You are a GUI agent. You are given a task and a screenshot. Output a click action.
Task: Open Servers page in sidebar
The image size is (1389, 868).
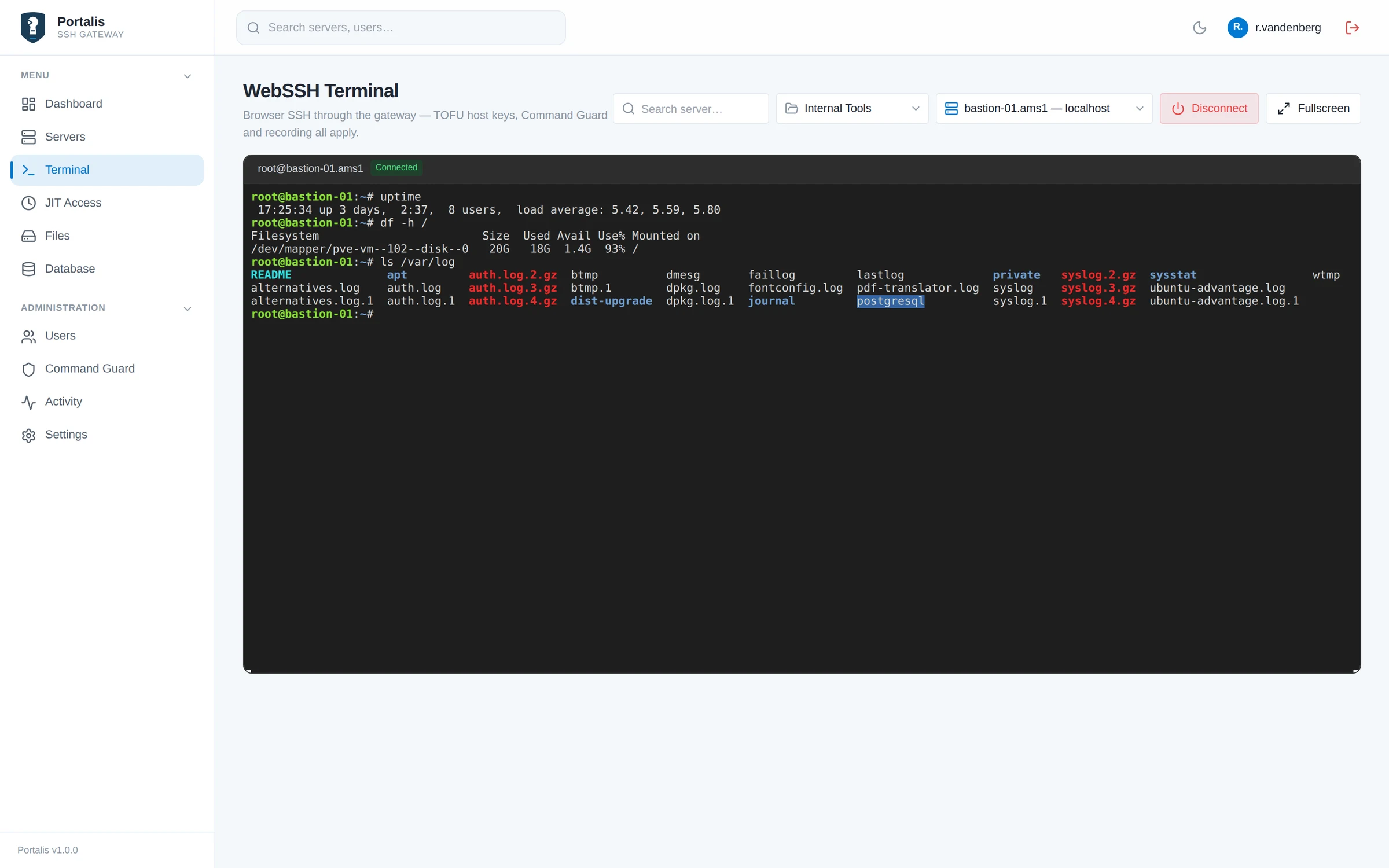click(x=107, y=137)
